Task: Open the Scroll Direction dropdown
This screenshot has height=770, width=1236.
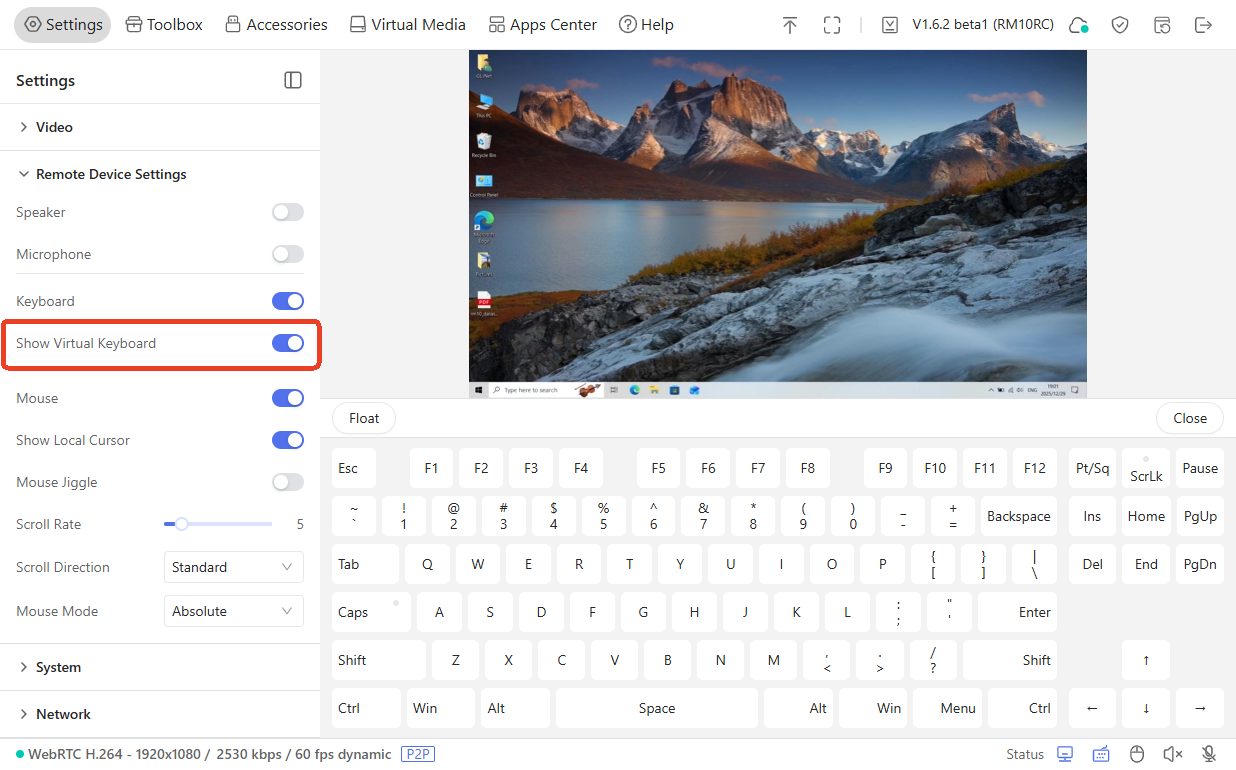Action: pyautogui.click(x=233, y=567)
